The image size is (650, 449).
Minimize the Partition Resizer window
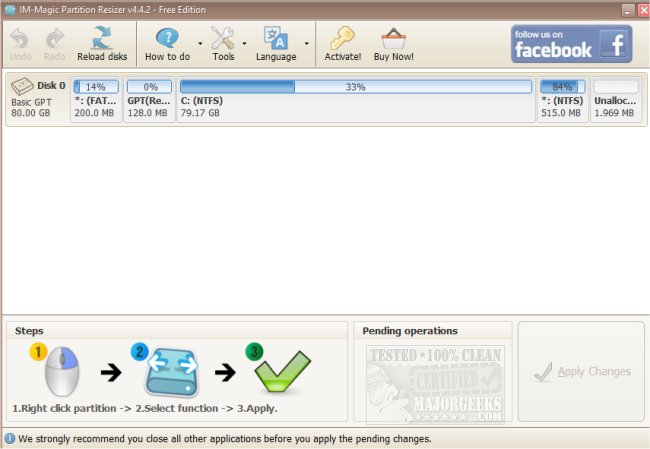[x=628, y=10]
